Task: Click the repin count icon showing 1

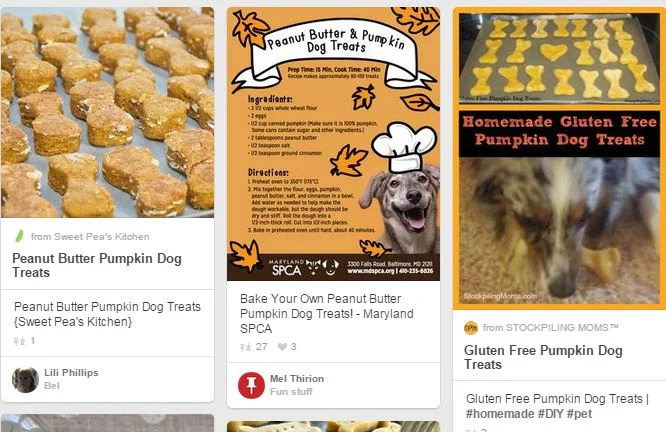Action: pos(20,341)
